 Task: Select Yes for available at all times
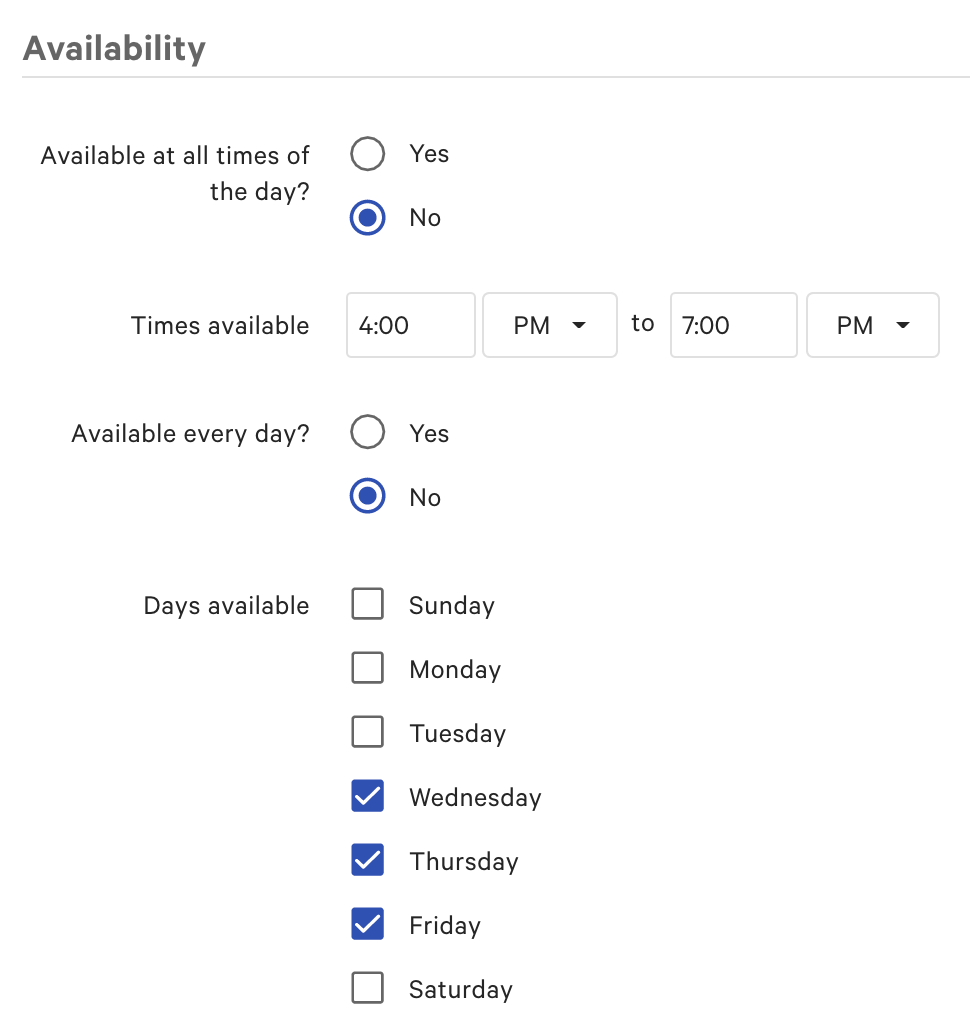tap(368, 154)
